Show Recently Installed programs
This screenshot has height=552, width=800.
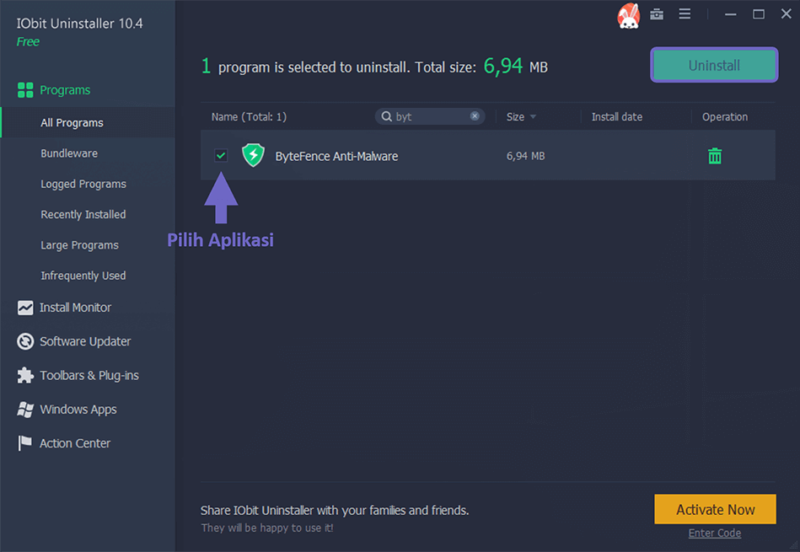(x=83, y=214)
